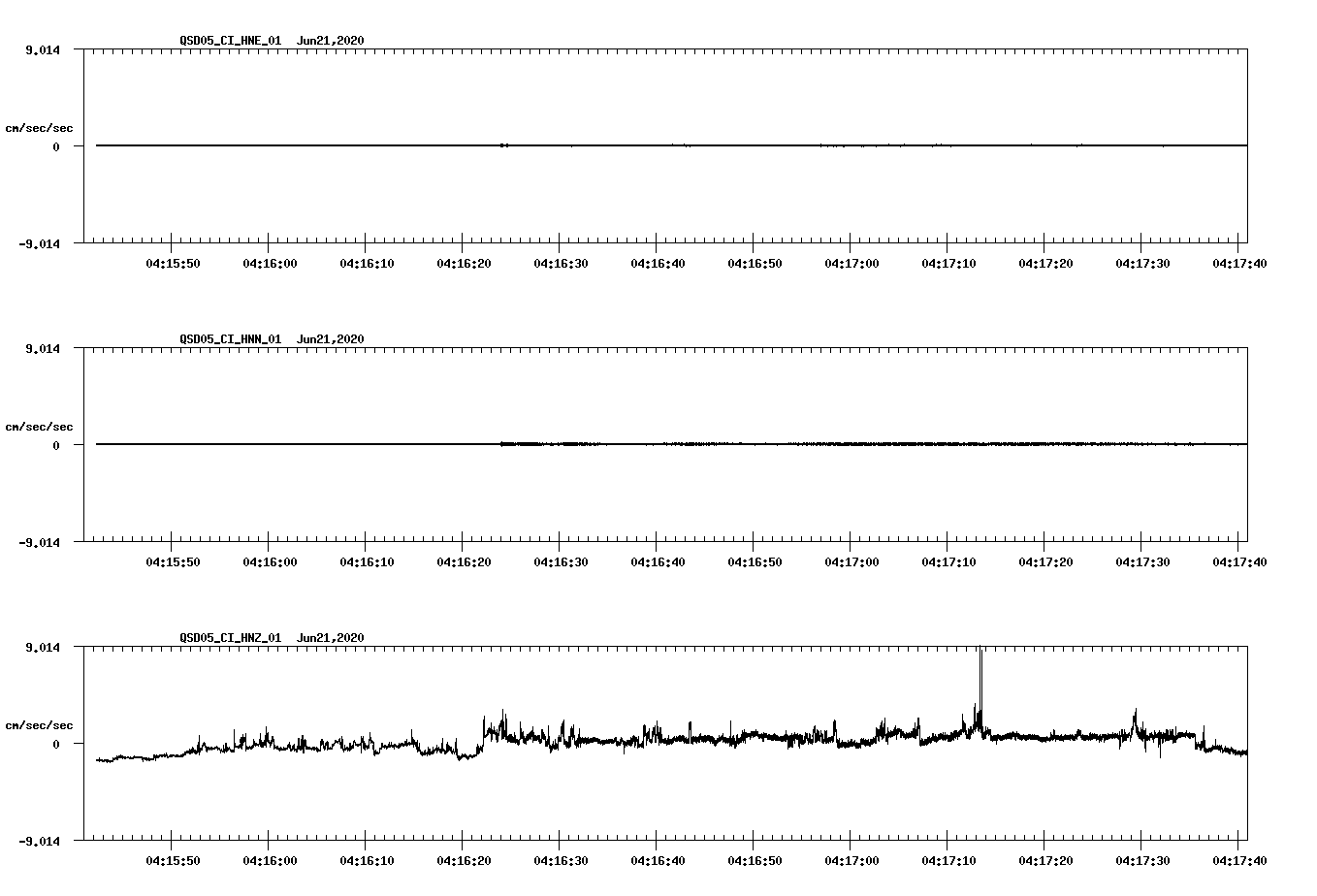Pick the 04:16:40 time label under HNZ chart
Viewport: 1317px width, 896px height.
[658, 860]
